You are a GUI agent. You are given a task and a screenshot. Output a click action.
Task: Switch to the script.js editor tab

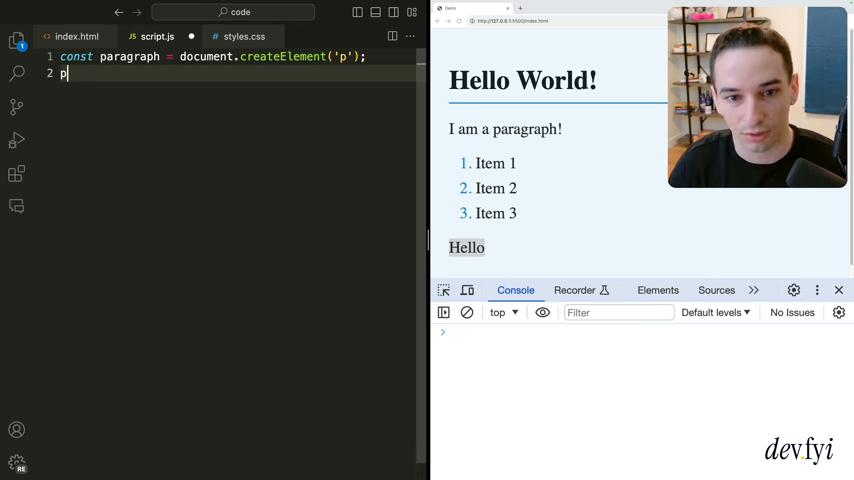click(160, 37)
